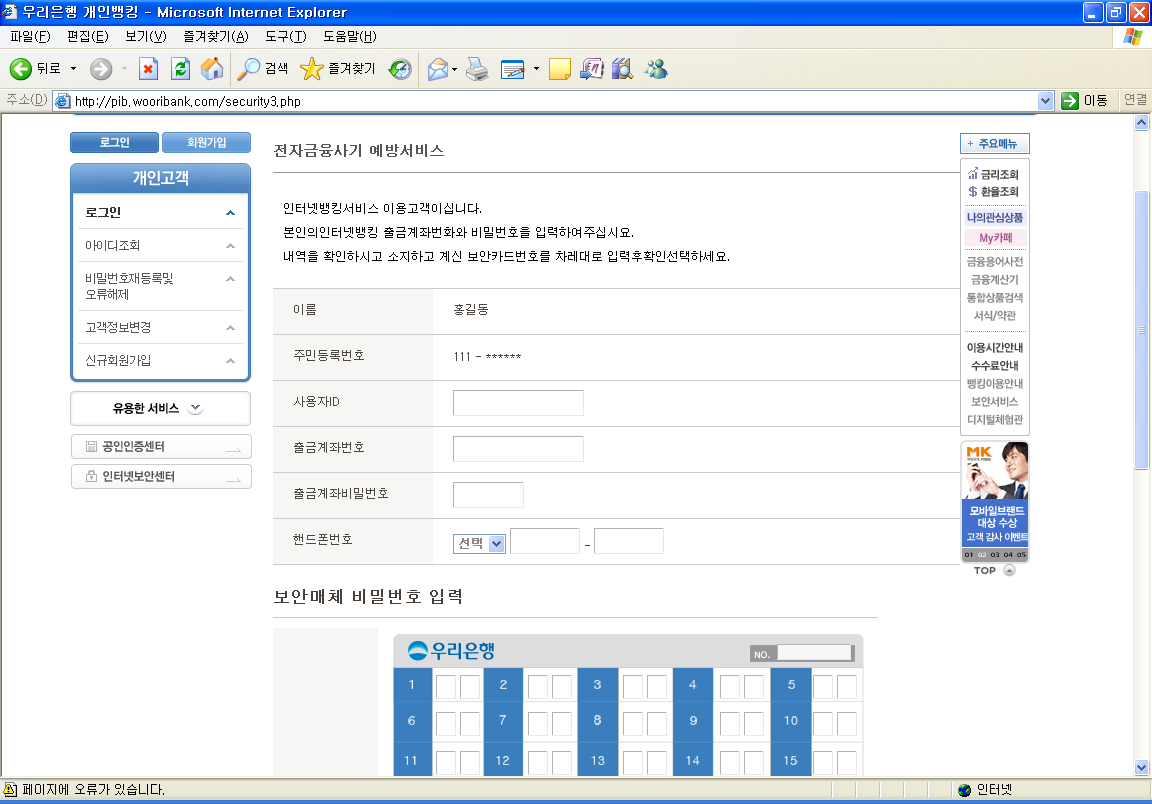Image resolution: width=1152 pixels, height=804 pixels.
Task: Print the page using the printer icon
Action: (x=477, y=69)
